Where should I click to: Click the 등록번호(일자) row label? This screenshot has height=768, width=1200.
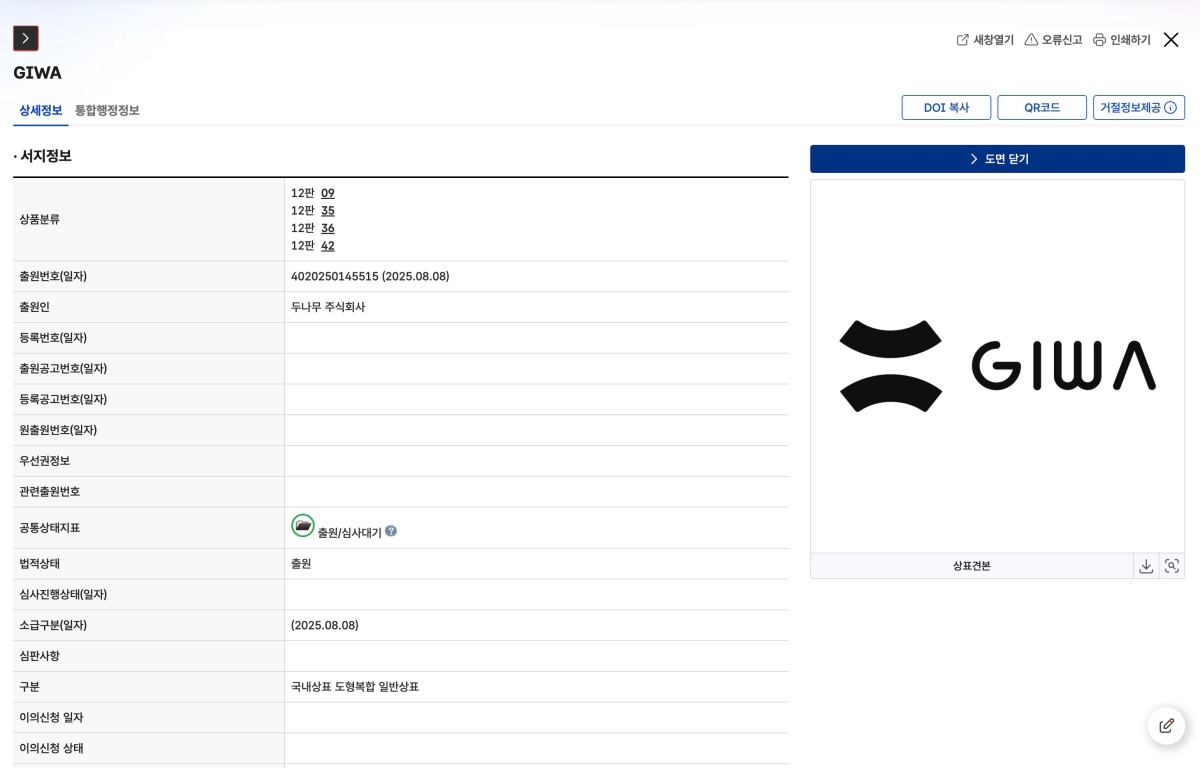[53, 338]
